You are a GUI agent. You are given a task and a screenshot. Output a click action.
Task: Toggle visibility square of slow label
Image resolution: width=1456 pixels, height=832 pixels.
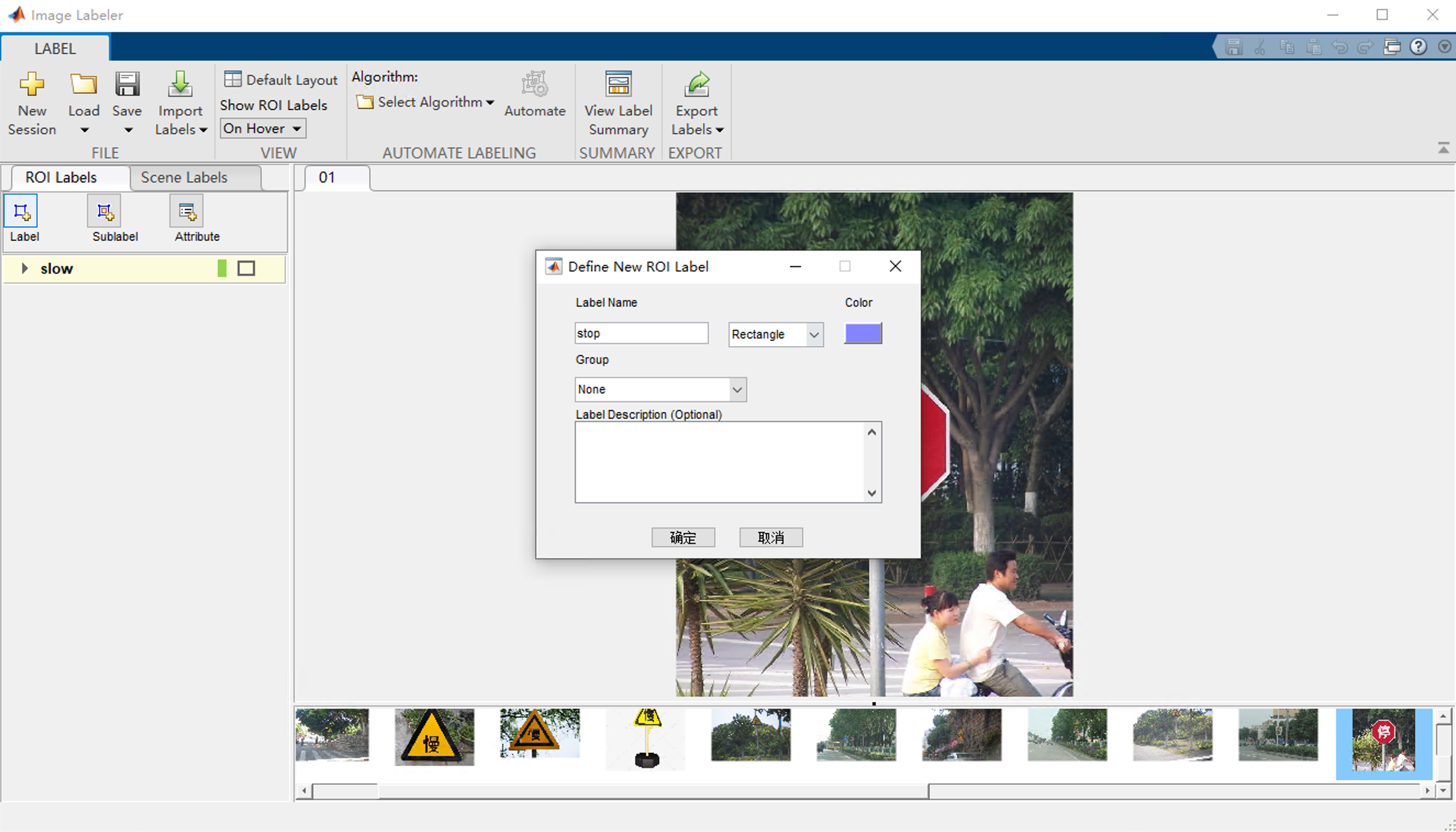246,269
